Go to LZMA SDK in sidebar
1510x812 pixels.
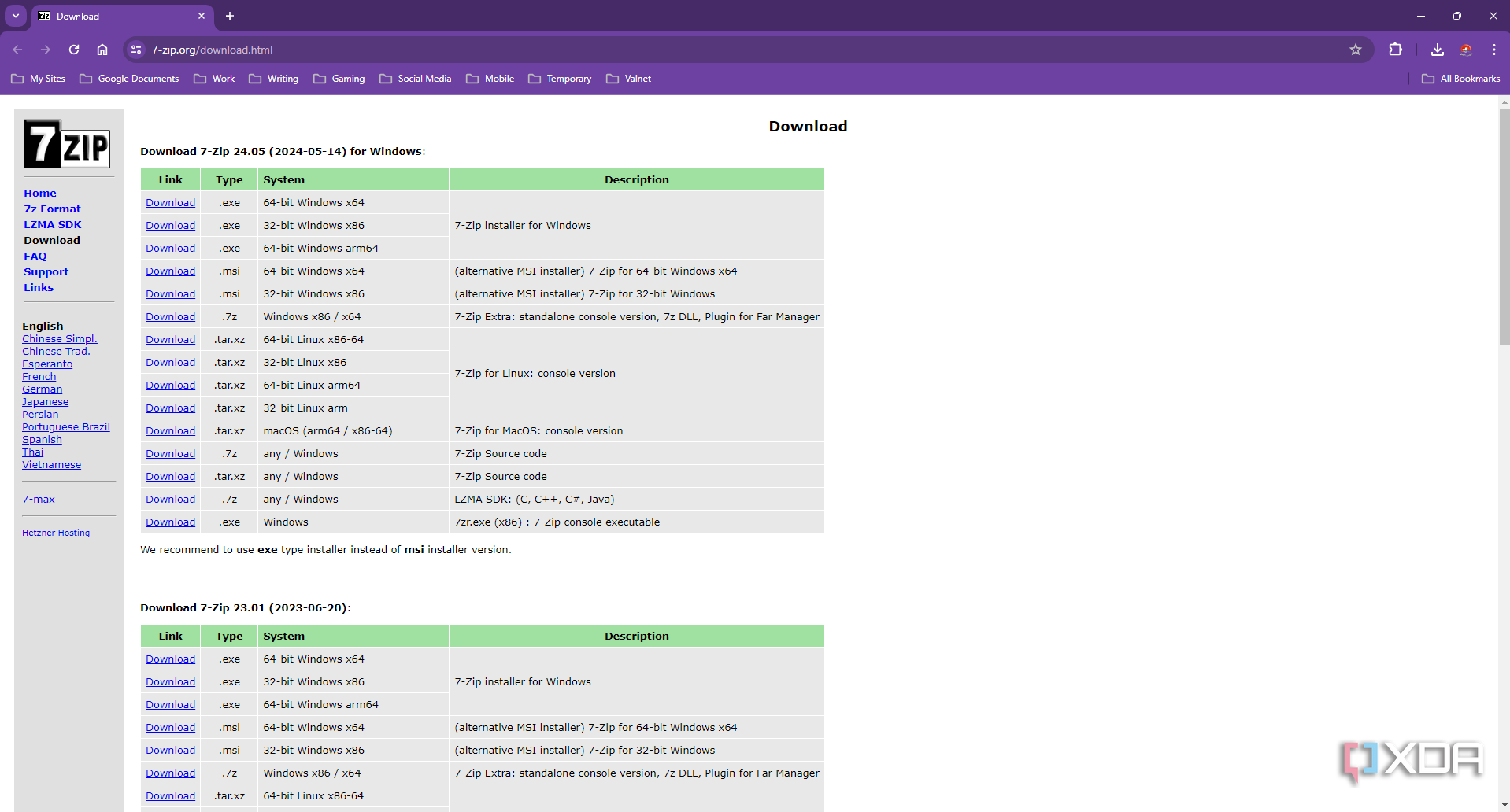(x=53, y=224)
